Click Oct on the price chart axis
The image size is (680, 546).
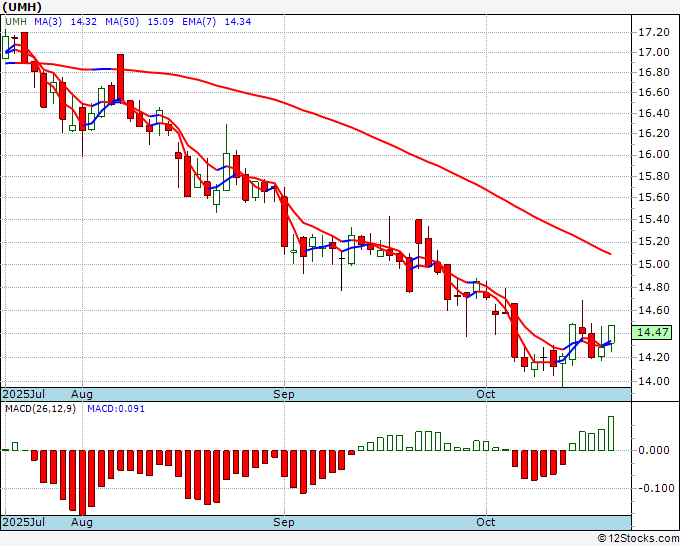485,394
